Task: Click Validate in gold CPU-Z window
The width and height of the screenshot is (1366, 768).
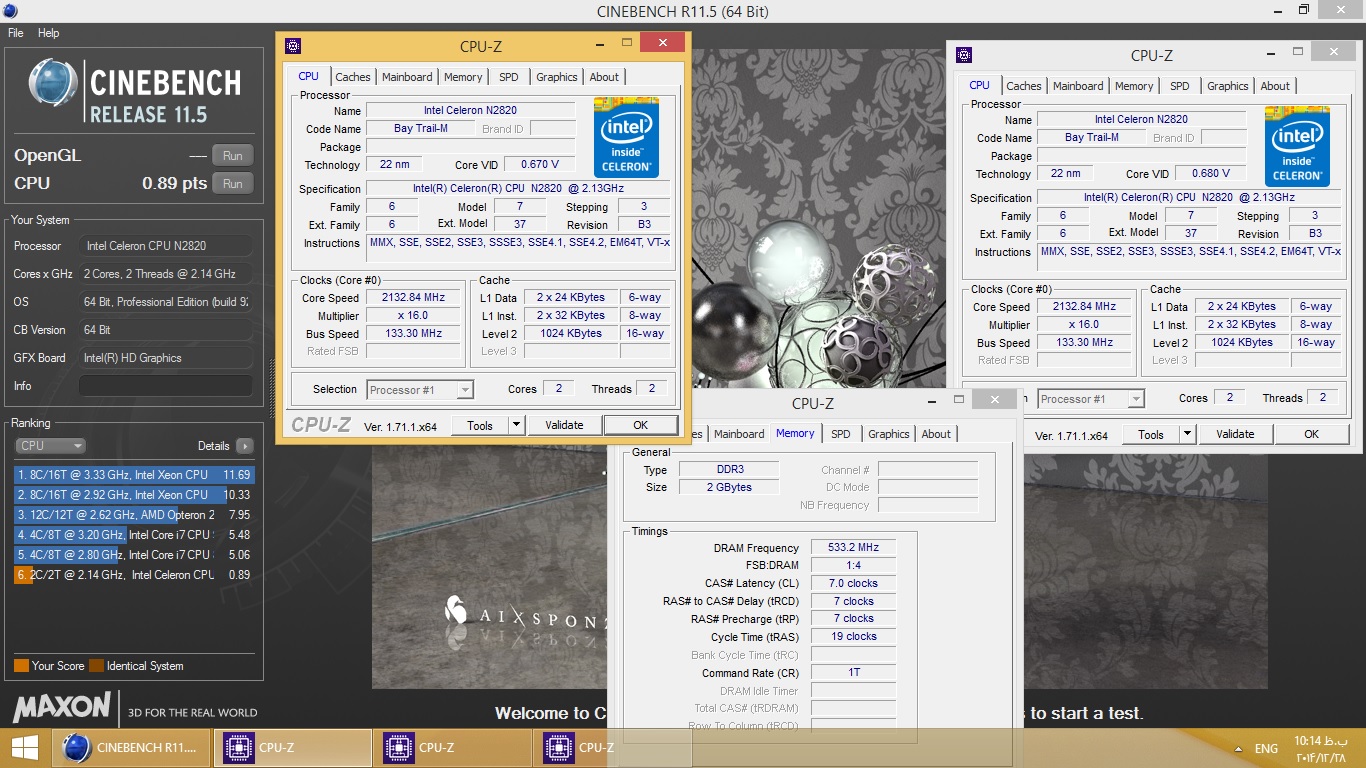Action: [x=564, y=425]
